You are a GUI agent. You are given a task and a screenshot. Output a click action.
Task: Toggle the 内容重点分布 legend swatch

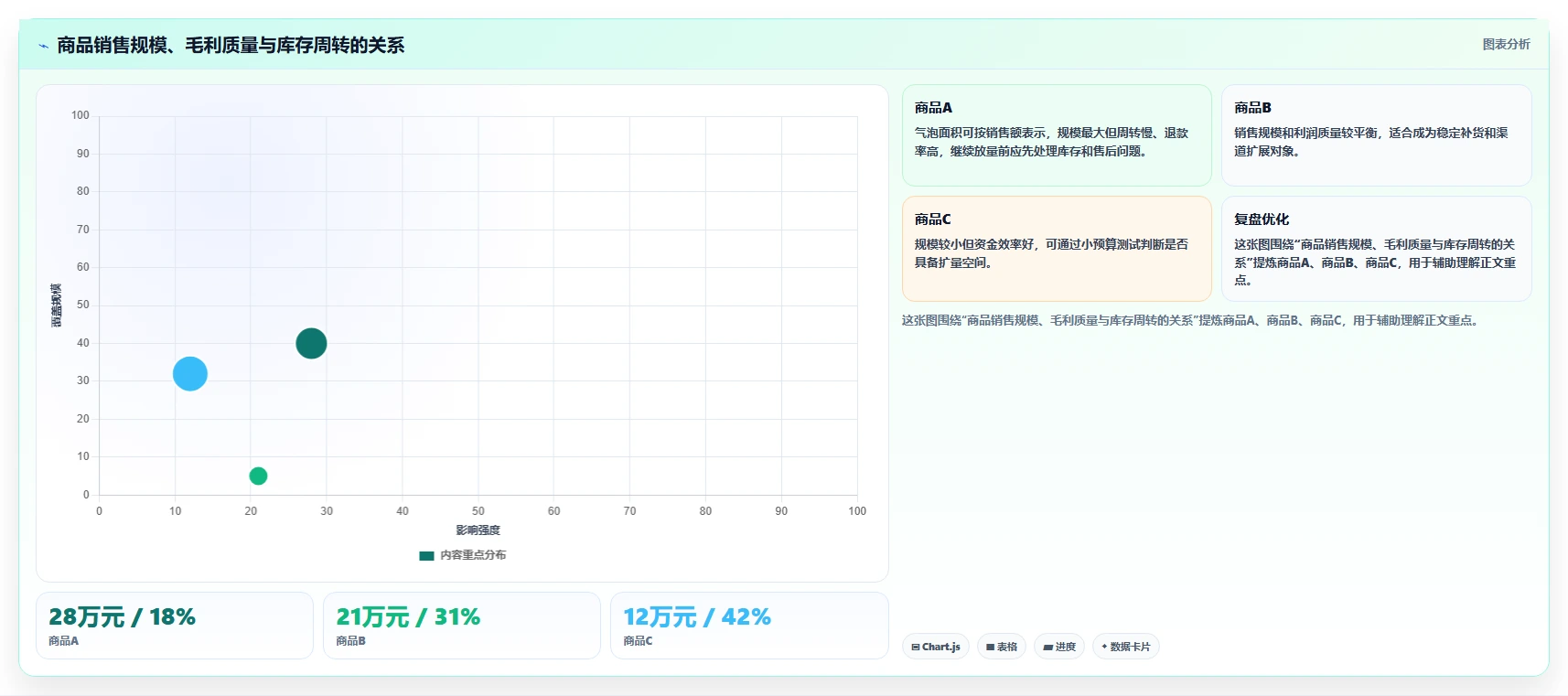pos(426,555)
